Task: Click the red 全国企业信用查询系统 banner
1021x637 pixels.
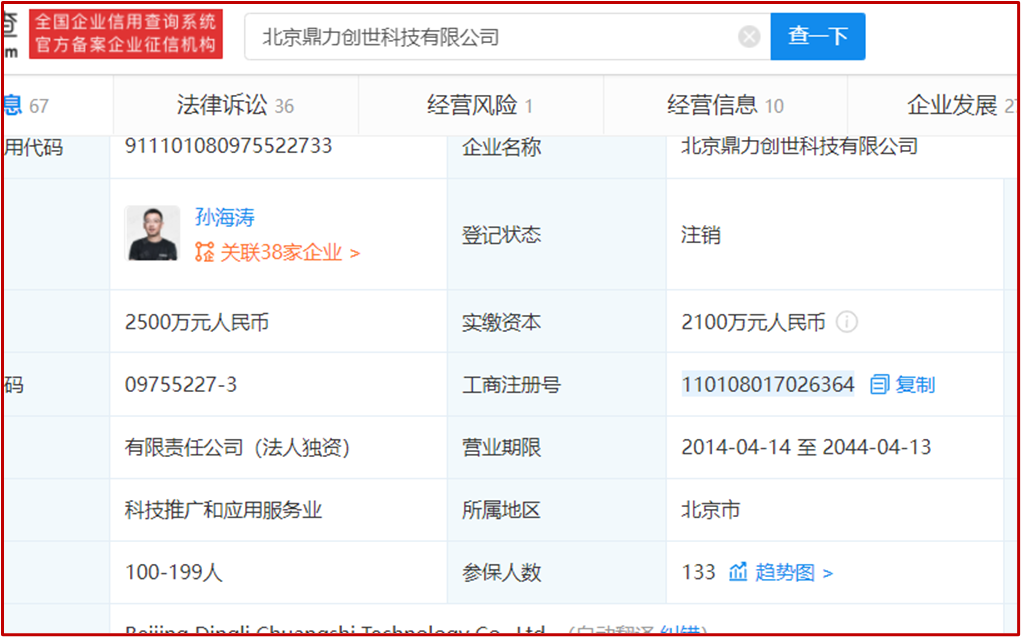Action: tap(126, 36)
